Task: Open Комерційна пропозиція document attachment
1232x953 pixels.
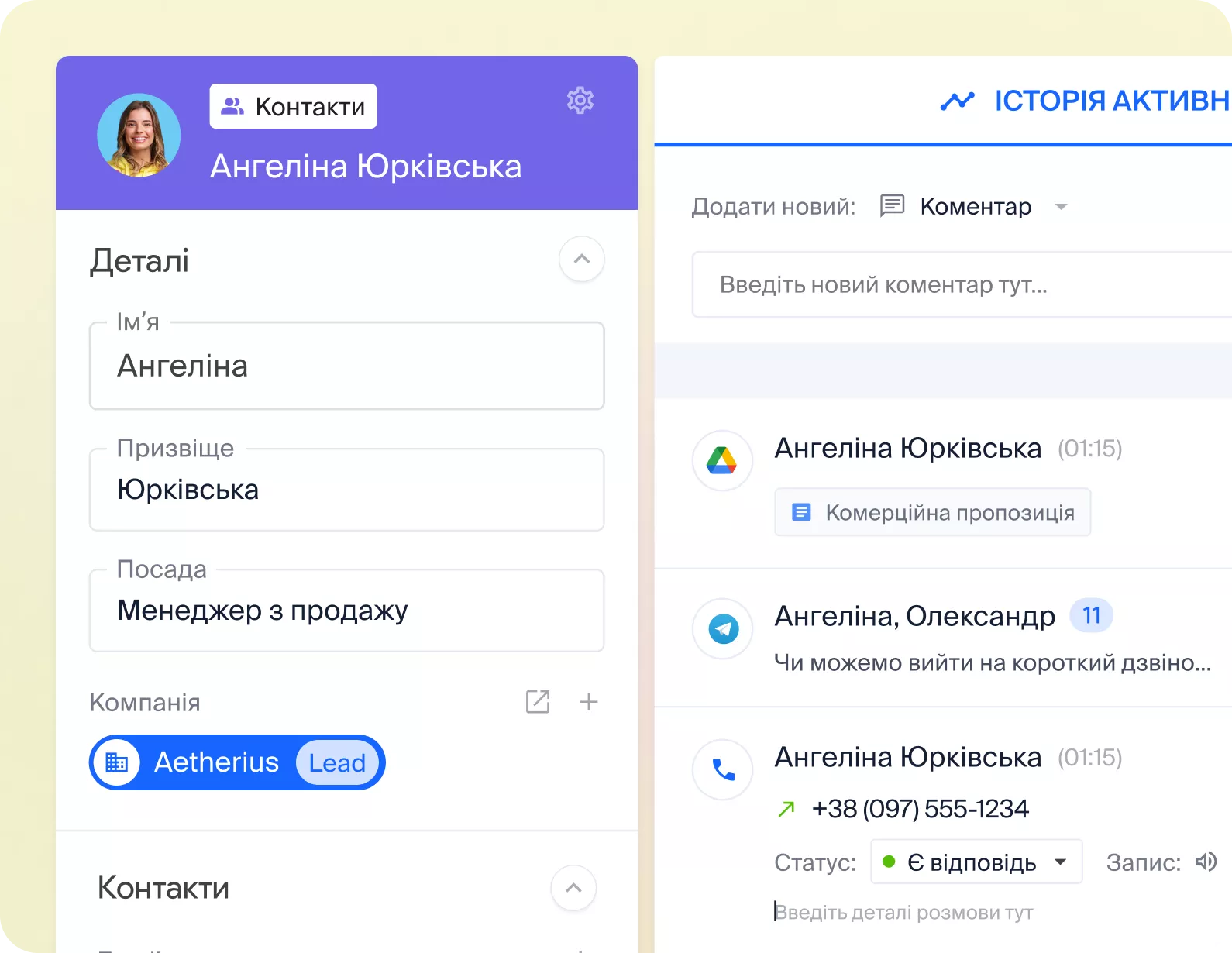Action: (x=932, y=512)
